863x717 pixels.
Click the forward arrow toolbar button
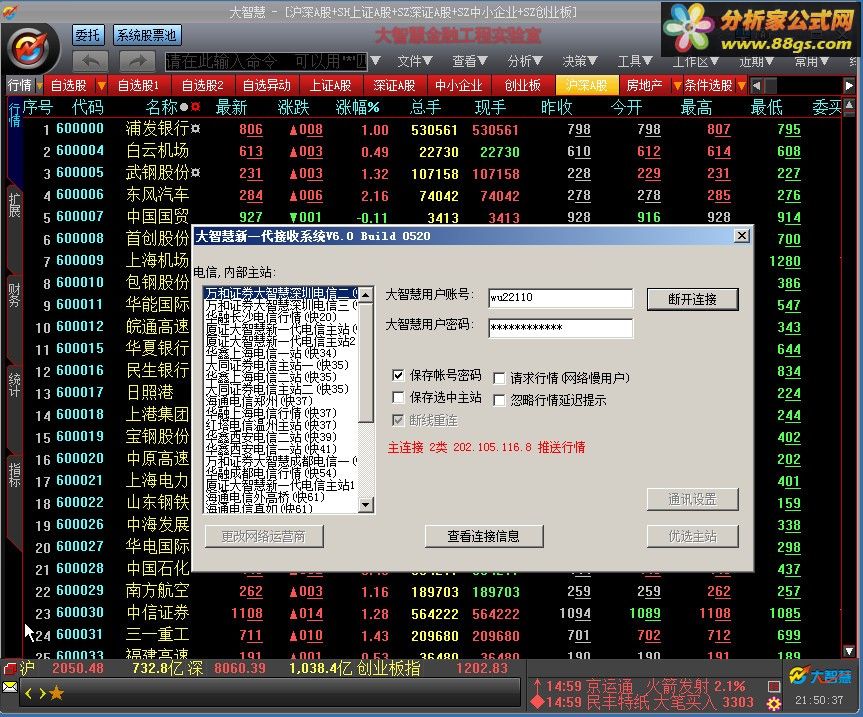138,61
